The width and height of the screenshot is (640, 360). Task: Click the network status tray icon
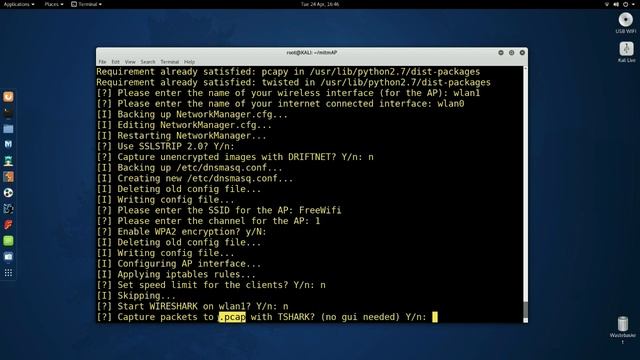607,4
